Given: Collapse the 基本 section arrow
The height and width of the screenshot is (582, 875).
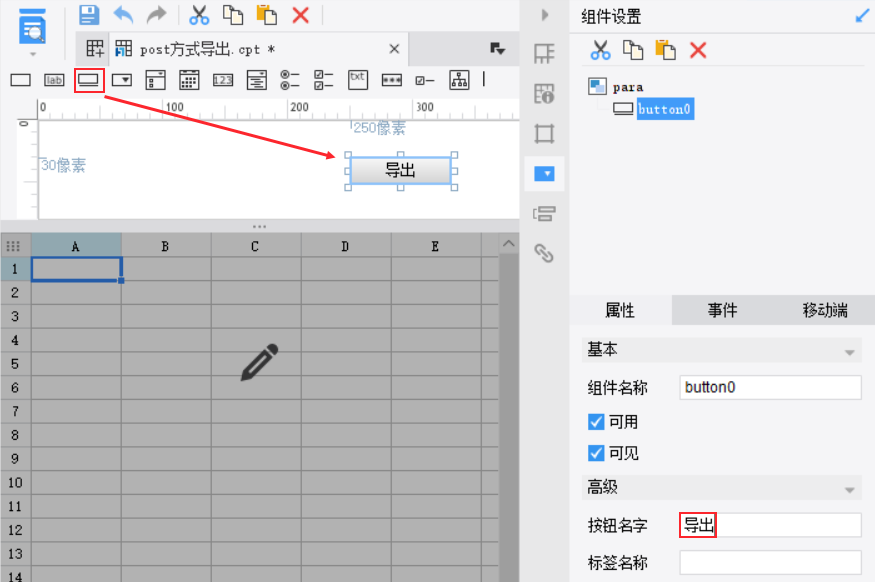Looking at the screenshot, I should point(849,353).
